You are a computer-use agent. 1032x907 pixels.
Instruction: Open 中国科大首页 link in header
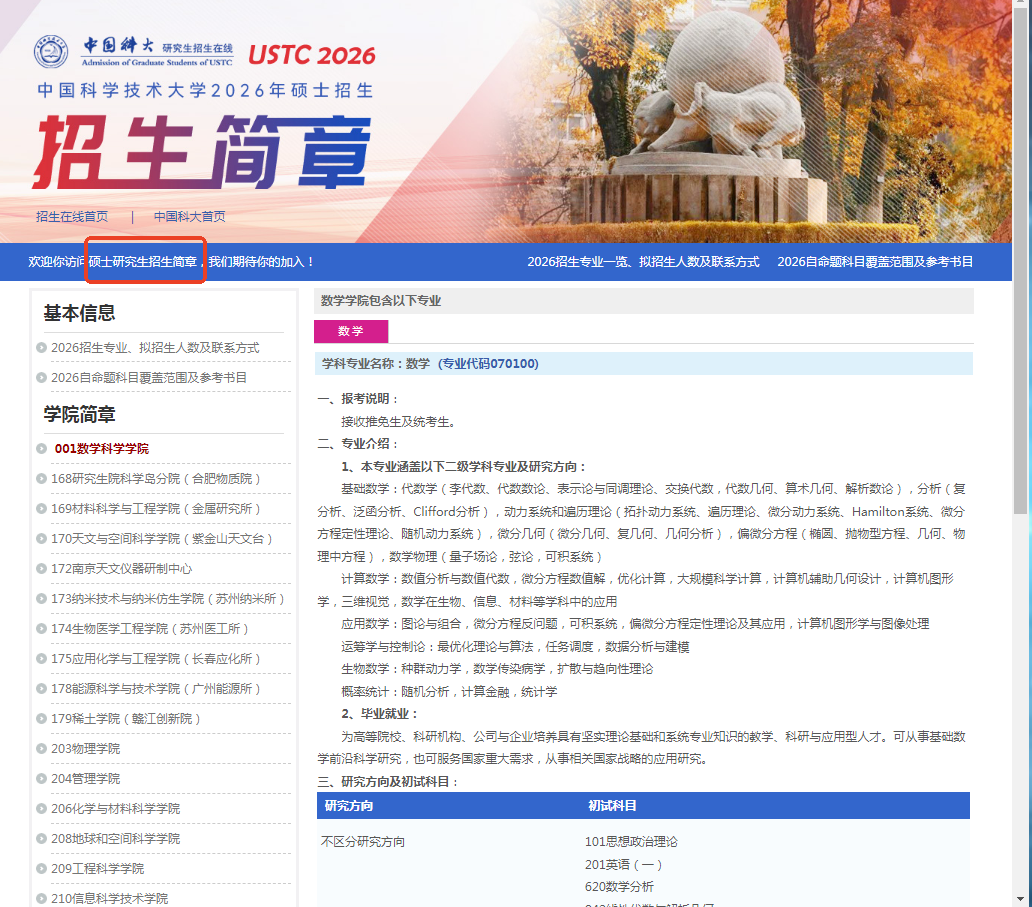click(x=189, y=217)
